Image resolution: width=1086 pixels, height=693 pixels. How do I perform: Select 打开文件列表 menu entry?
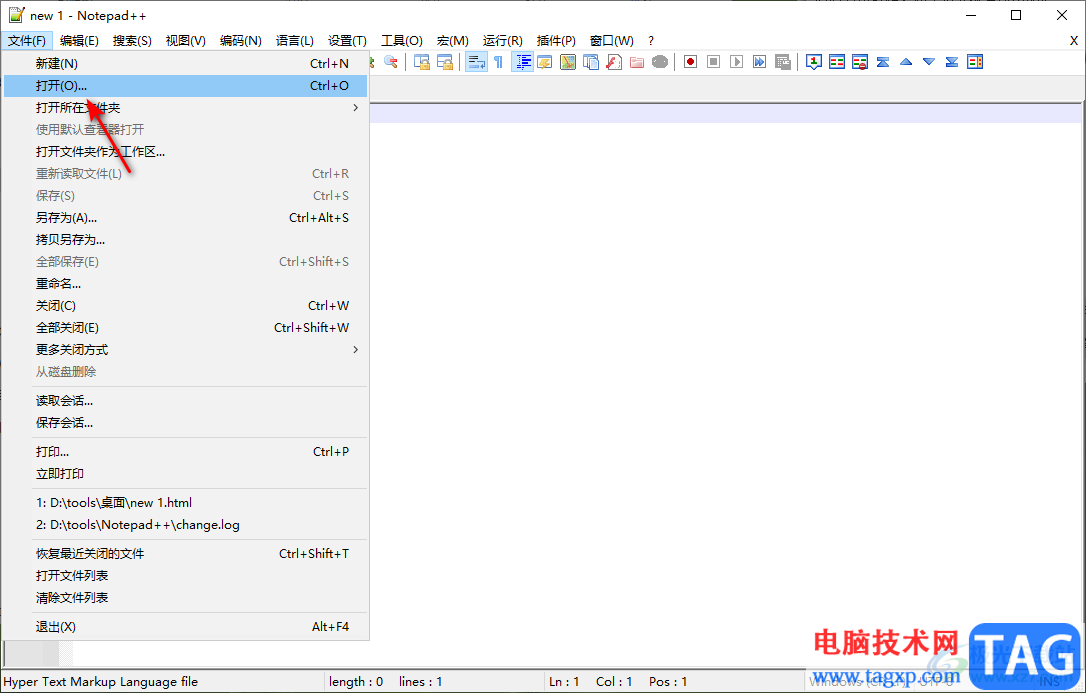coord(186,576)
